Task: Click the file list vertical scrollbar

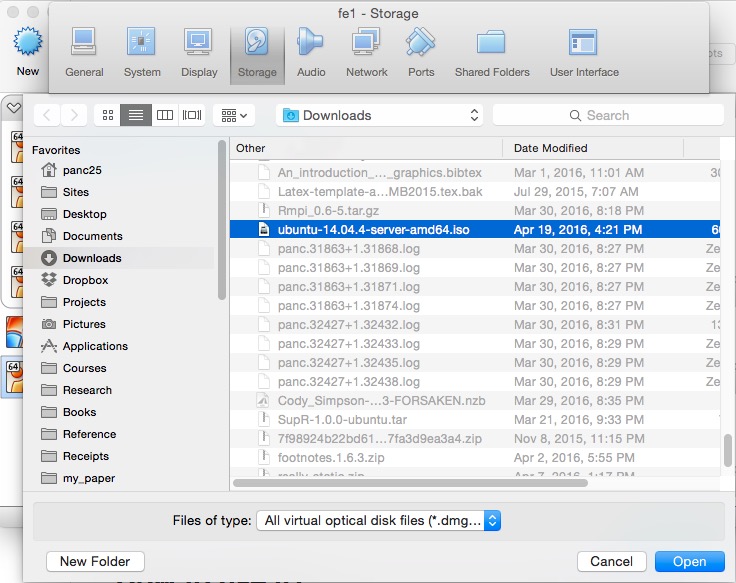Action: 727,449
